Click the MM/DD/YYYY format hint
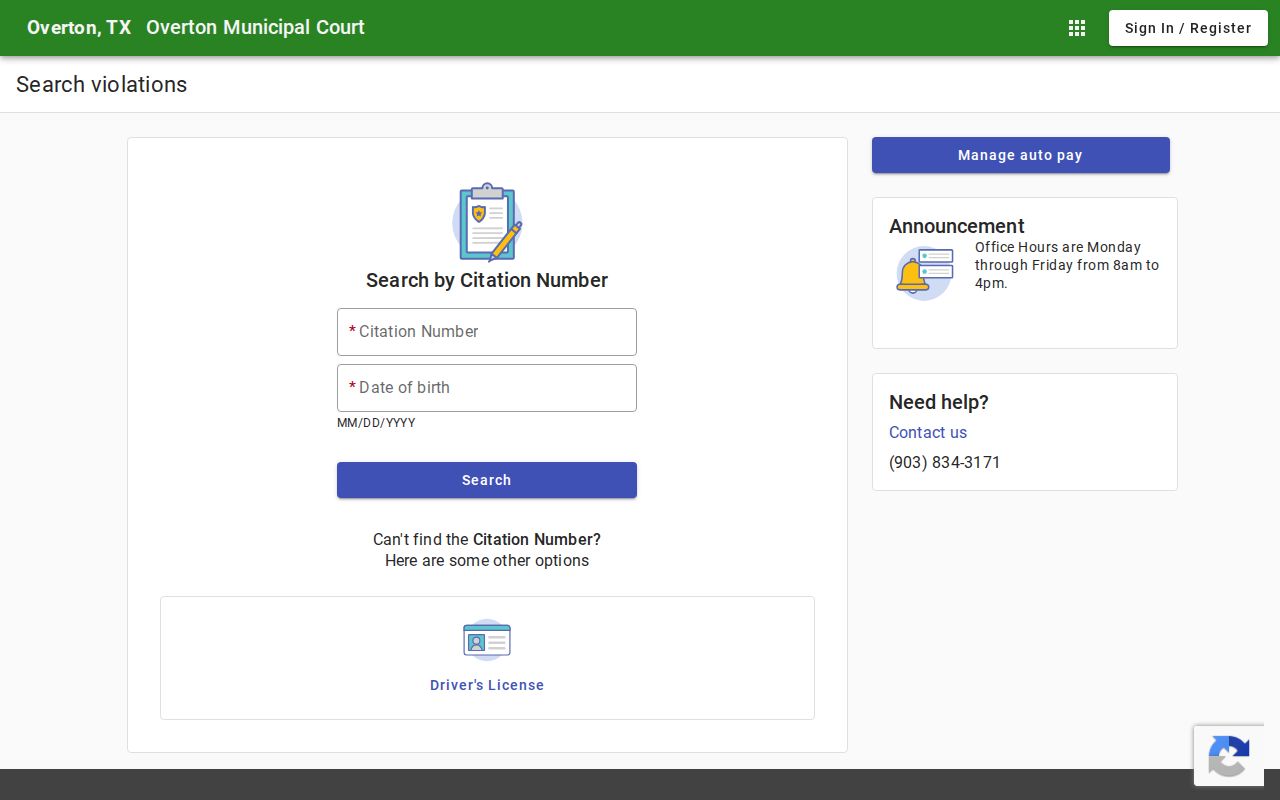 tap(376, 423)
